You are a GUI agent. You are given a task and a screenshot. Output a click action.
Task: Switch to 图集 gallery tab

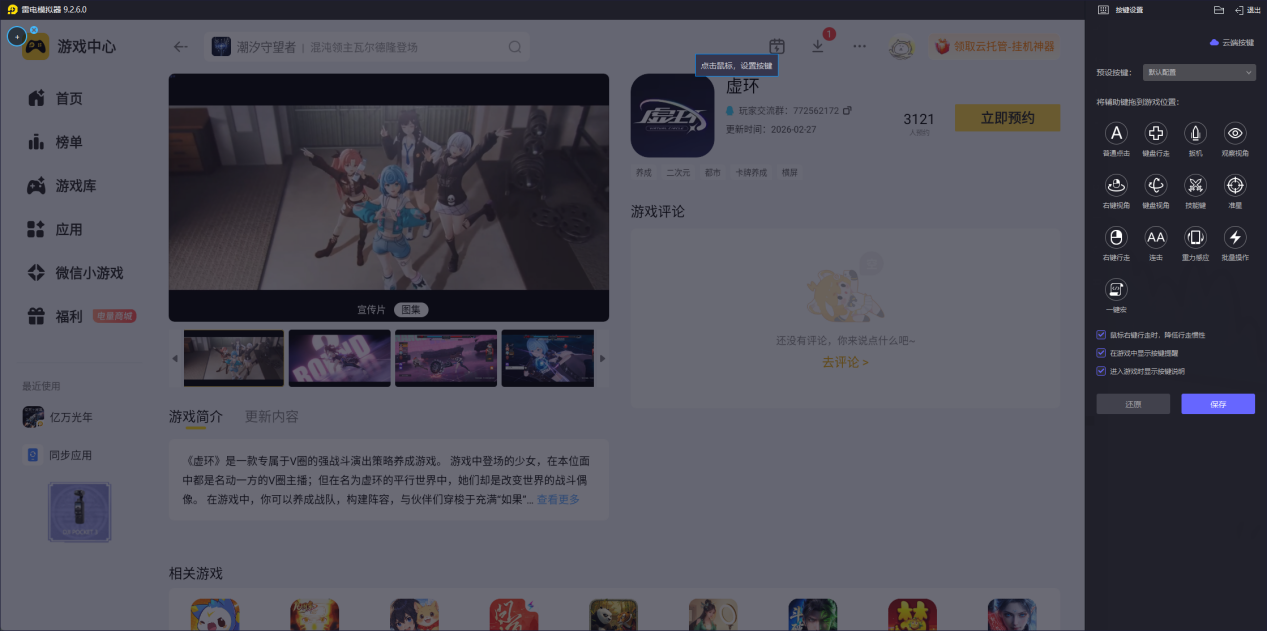(x=411, y=309)
